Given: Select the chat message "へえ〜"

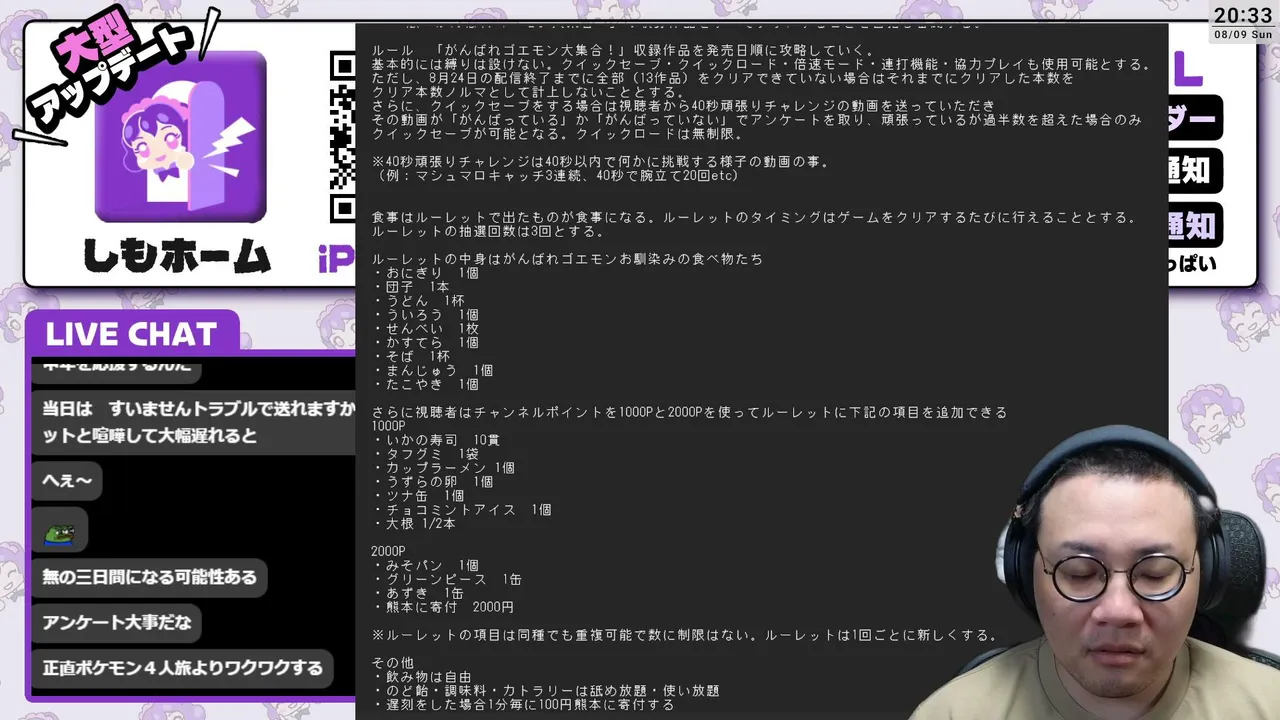Looking at the screenshot, I should (67, 482).
